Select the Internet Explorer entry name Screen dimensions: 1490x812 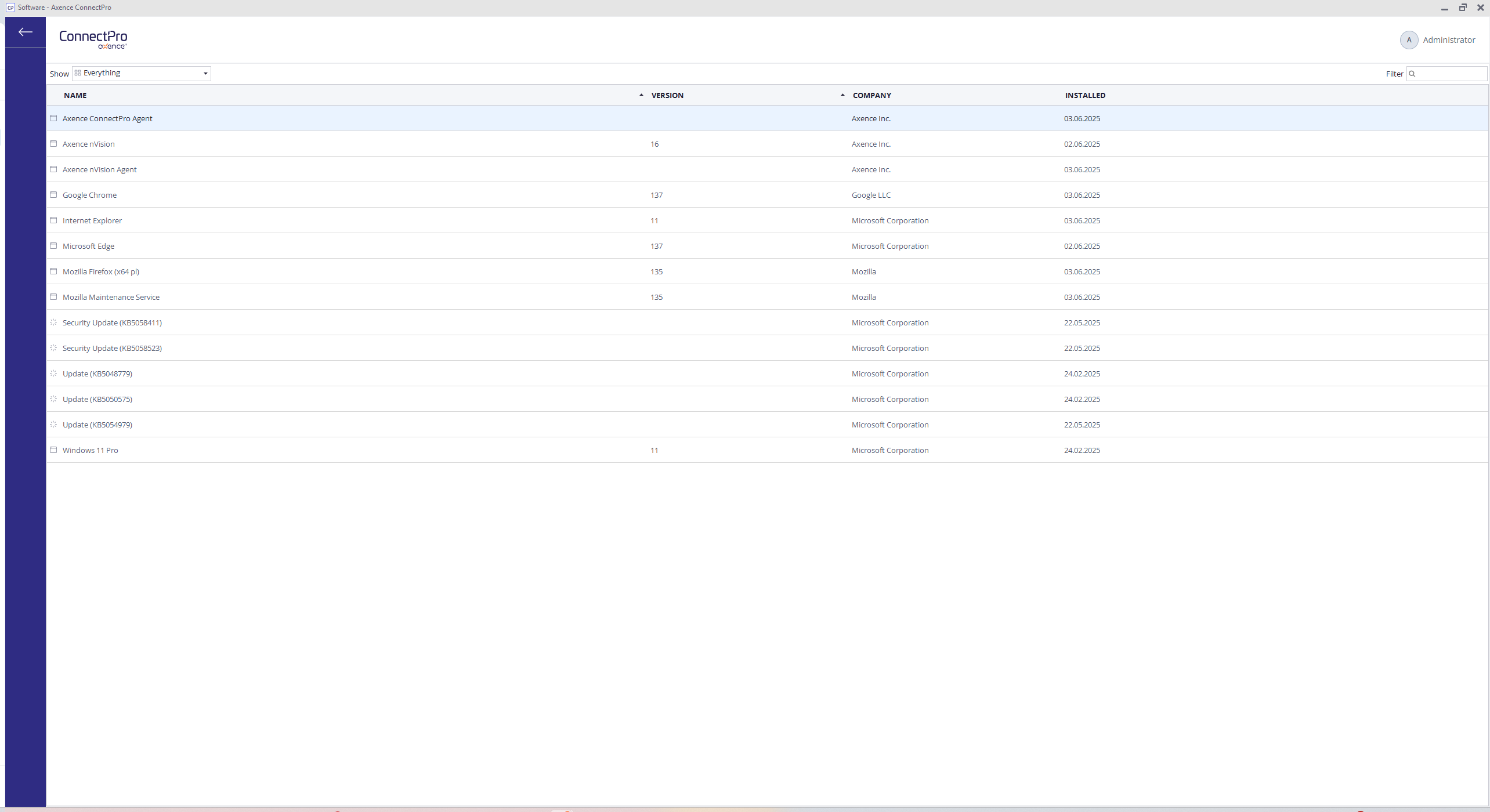[x=92, y=220]
